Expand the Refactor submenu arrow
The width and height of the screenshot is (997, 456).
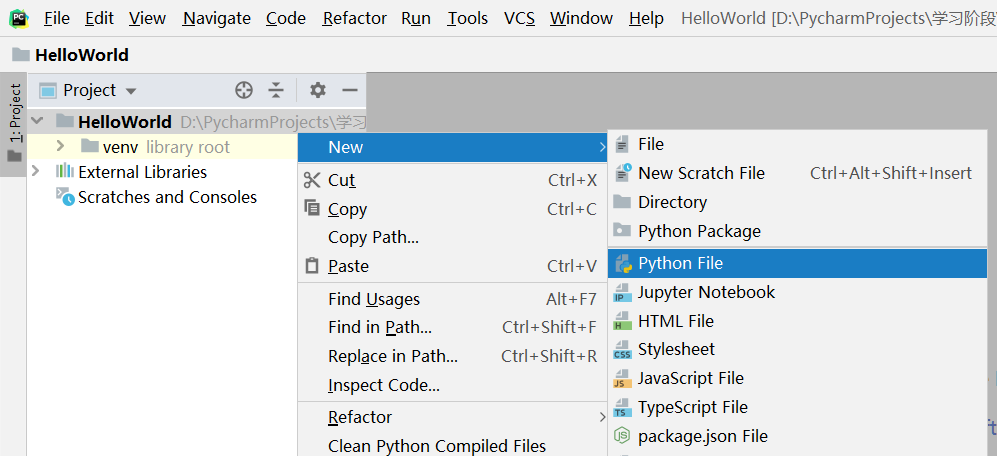click(x=602, y=417)
